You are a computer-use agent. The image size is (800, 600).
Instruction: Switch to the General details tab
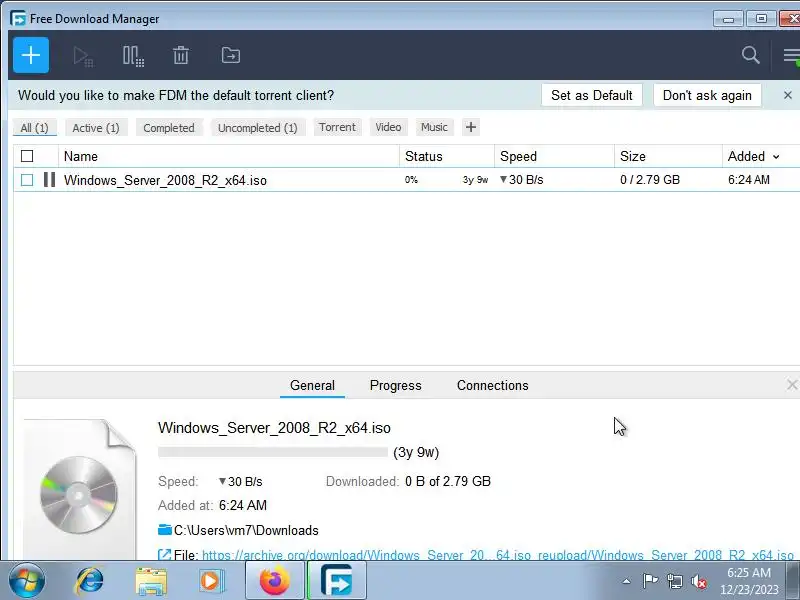(x=312, y=385)
